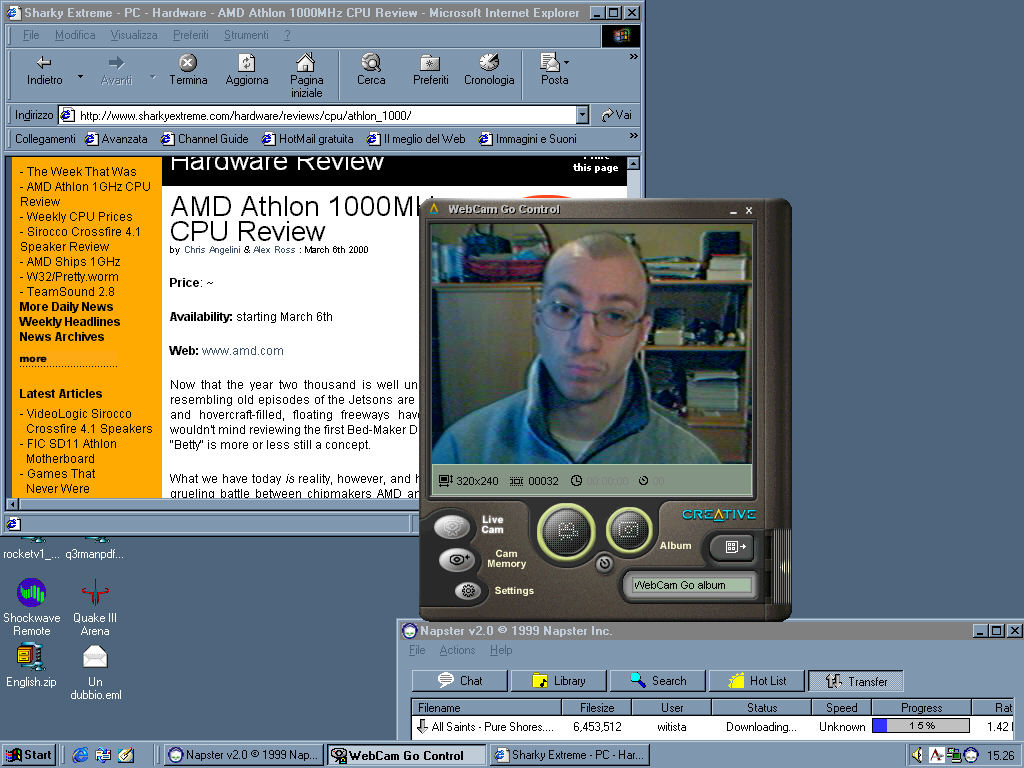Open the Channel Guide link

(x=205, y=138)
